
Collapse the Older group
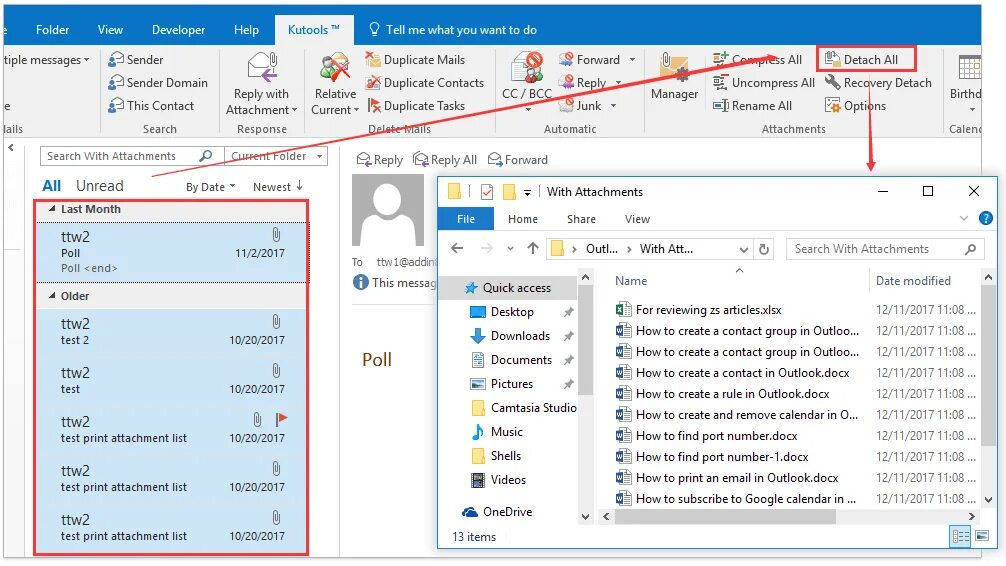click(x=53, y=296)
